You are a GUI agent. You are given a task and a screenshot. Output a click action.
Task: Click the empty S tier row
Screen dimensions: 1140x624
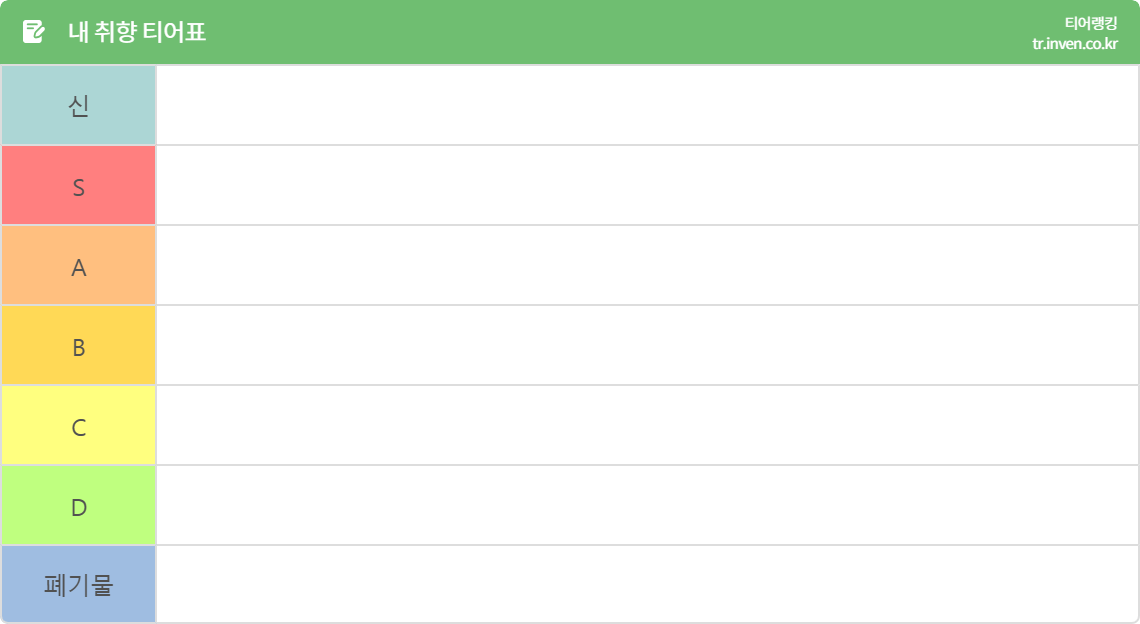[x=647, y=185]
